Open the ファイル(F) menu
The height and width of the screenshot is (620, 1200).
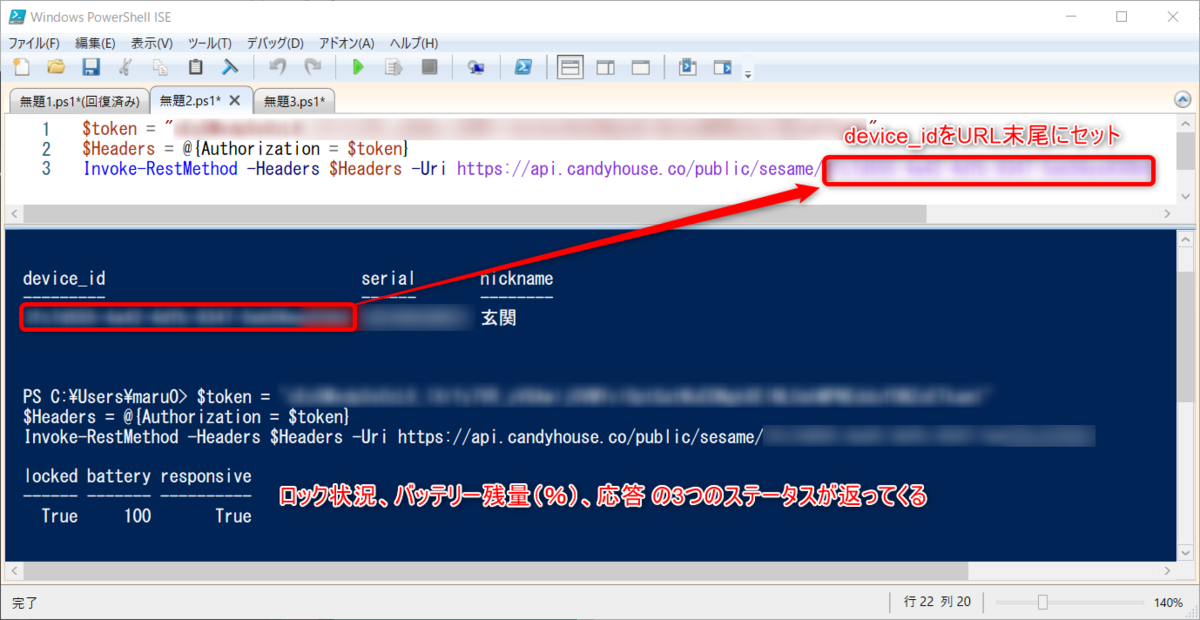click(34, 43)
